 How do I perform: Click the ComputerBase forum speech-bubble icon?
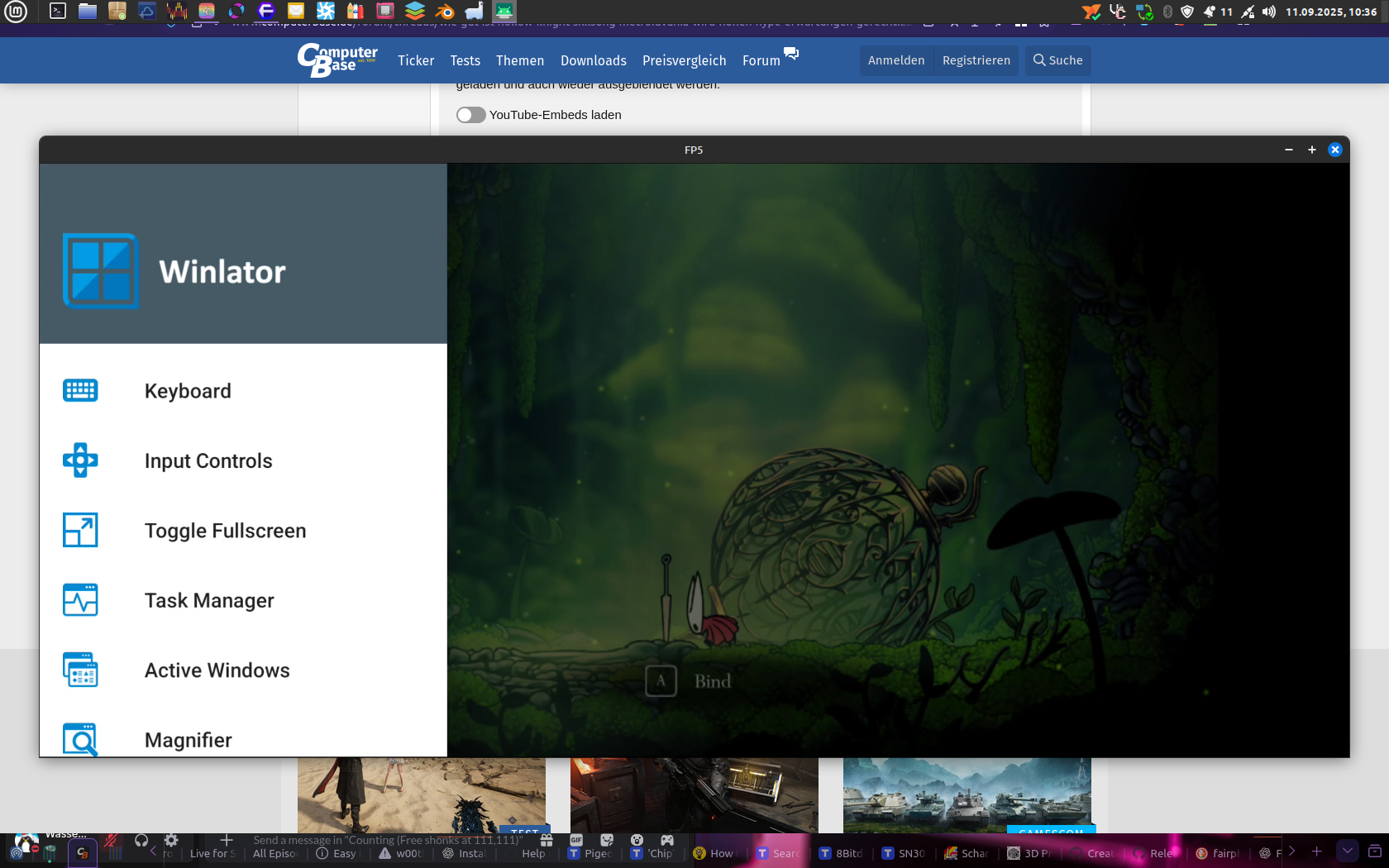click(791, 54)
